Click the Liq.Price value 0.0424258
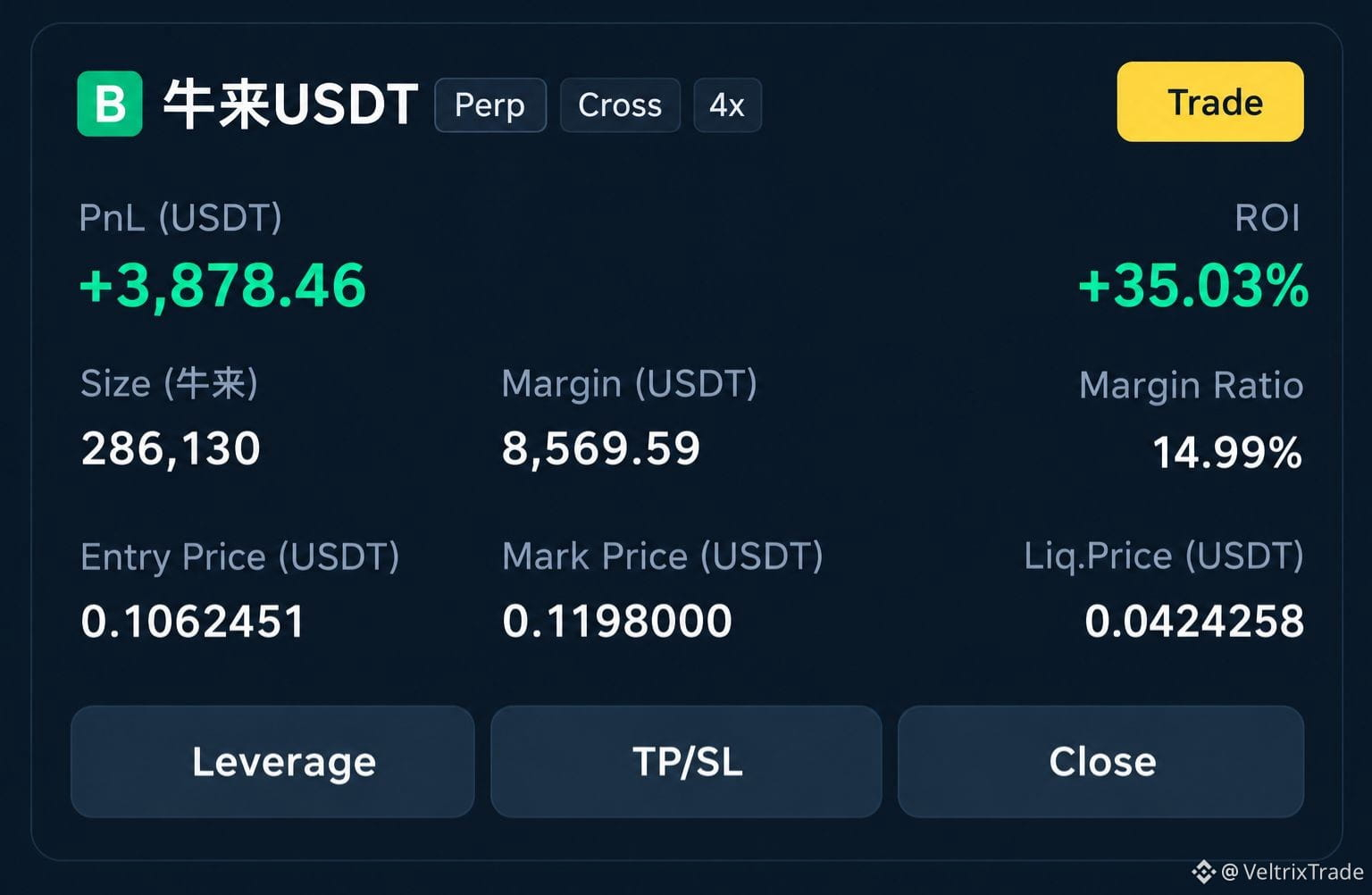Image resolution: width=1372 pixels, height=895 pixels. pyautogui.click(x=1194, y=622)
